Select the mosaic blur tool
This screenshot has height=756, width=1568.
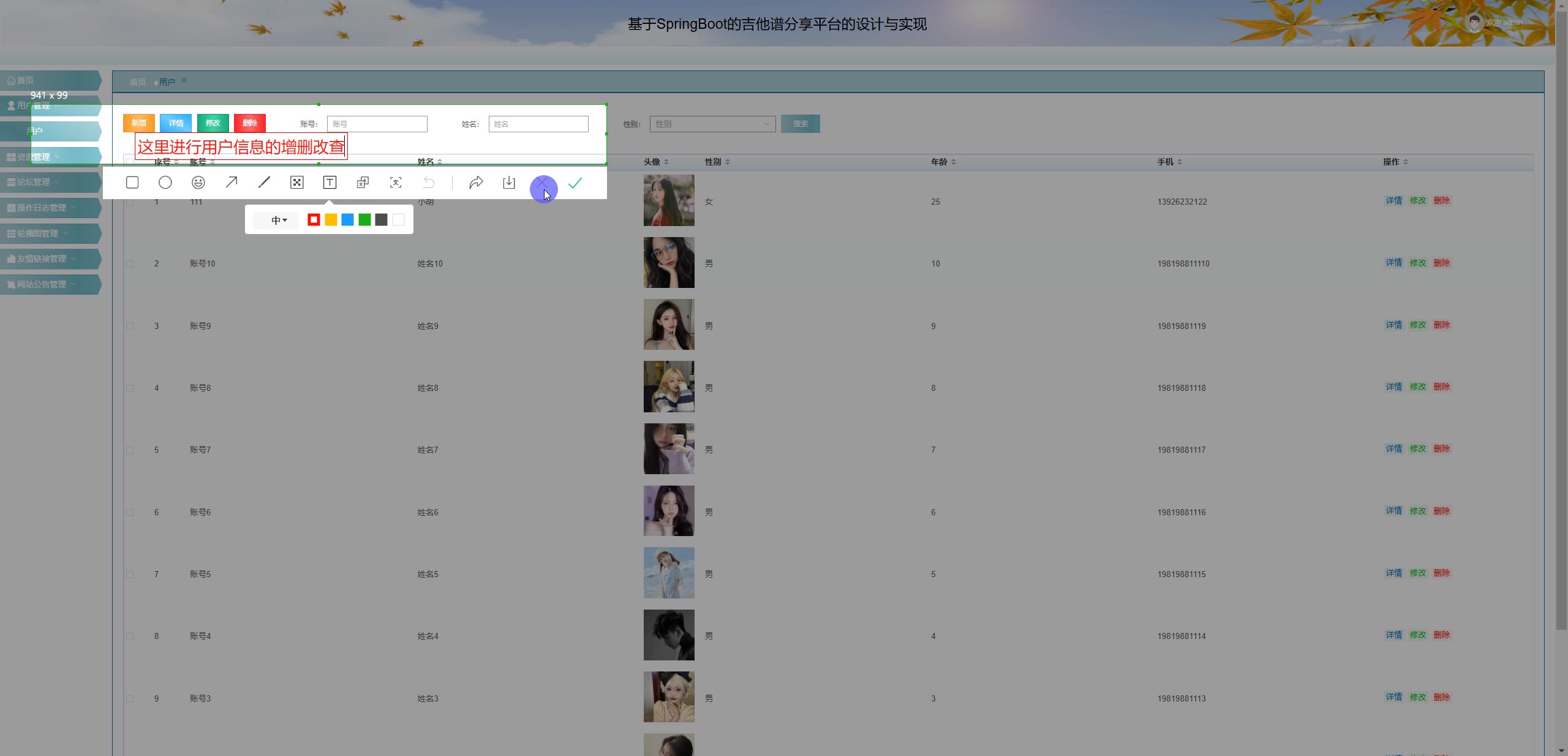(297, 183)
